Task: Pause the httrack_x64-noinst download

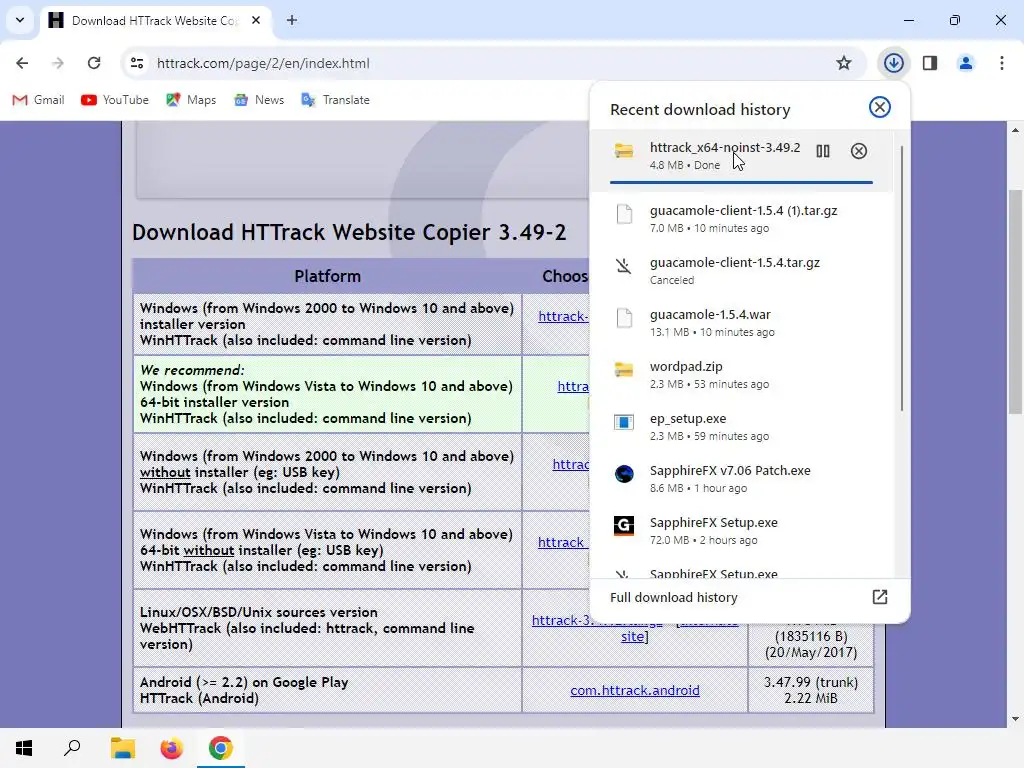Action: (x=823, y=152)
